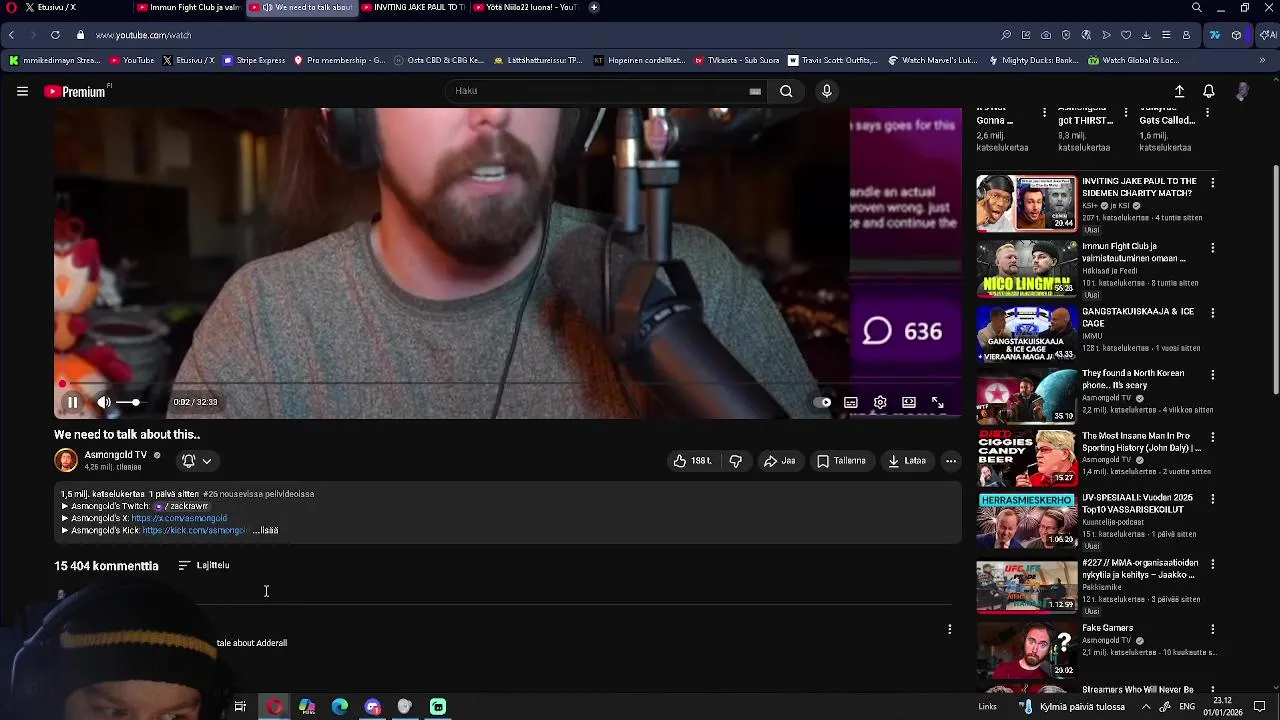1280x720 pixels.
Task: Switch to the Yötä Niilo22 luona tab
Action: tap(524, 7)
